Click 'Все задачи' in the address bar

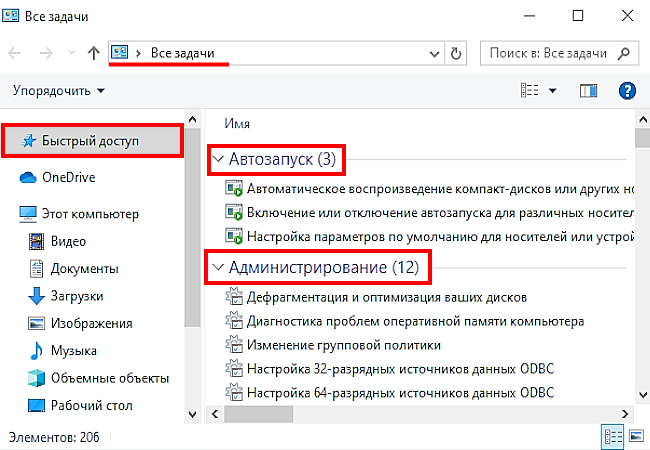tap(182, 53)
